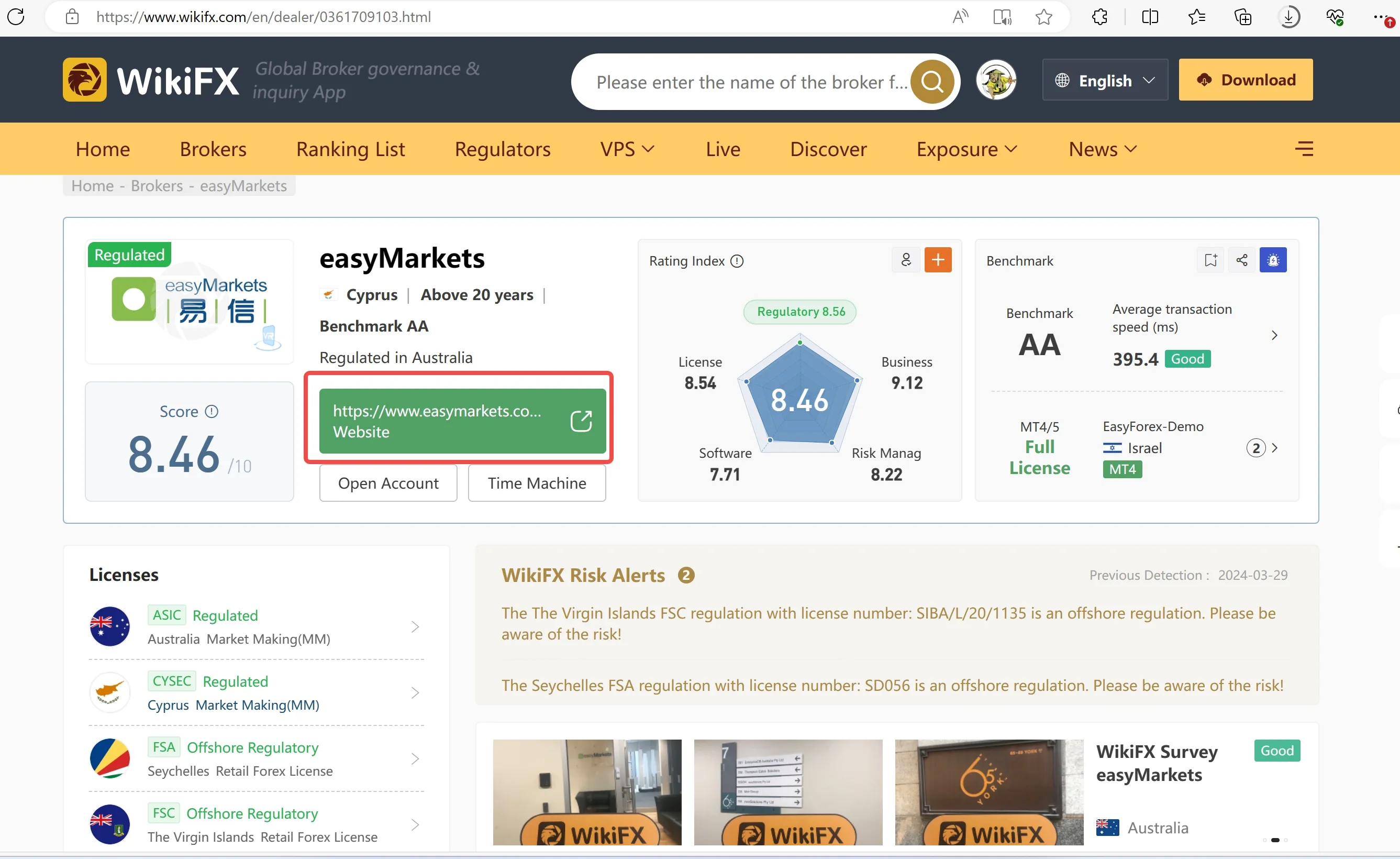Click Brokers breadcrumb link
This screenshot has width=1400, height=859.
(157, 185)
